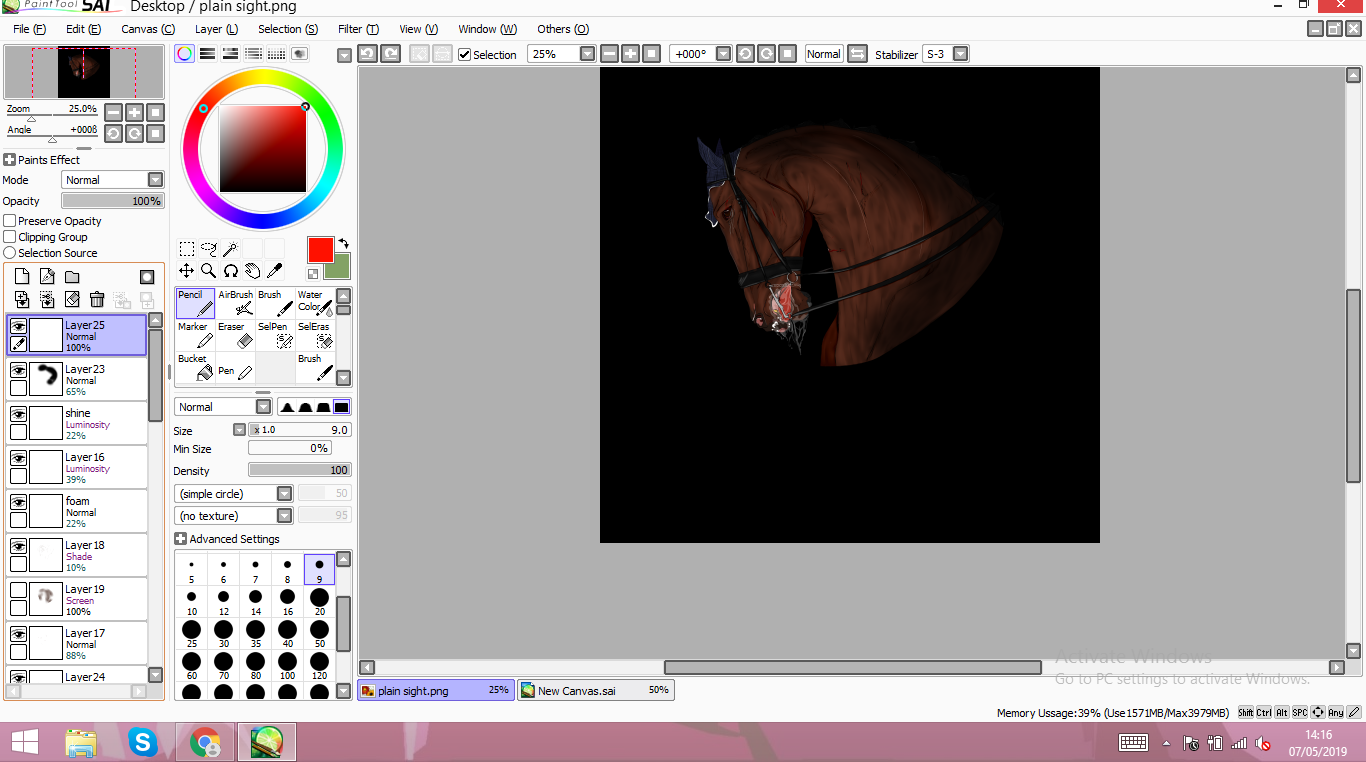Select the Bucket fill tool
The image size is (1366, 762).
coord(195,367)
